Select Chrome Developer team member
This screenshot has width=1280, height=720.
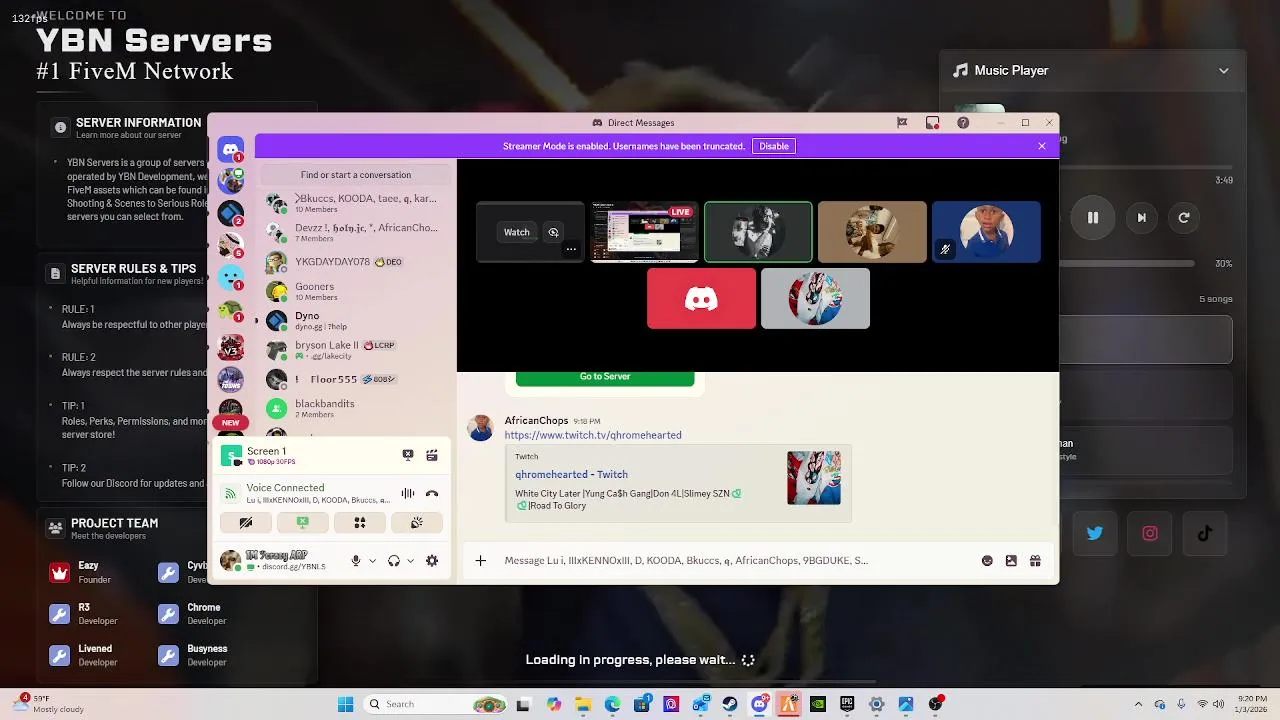[191, 614]
